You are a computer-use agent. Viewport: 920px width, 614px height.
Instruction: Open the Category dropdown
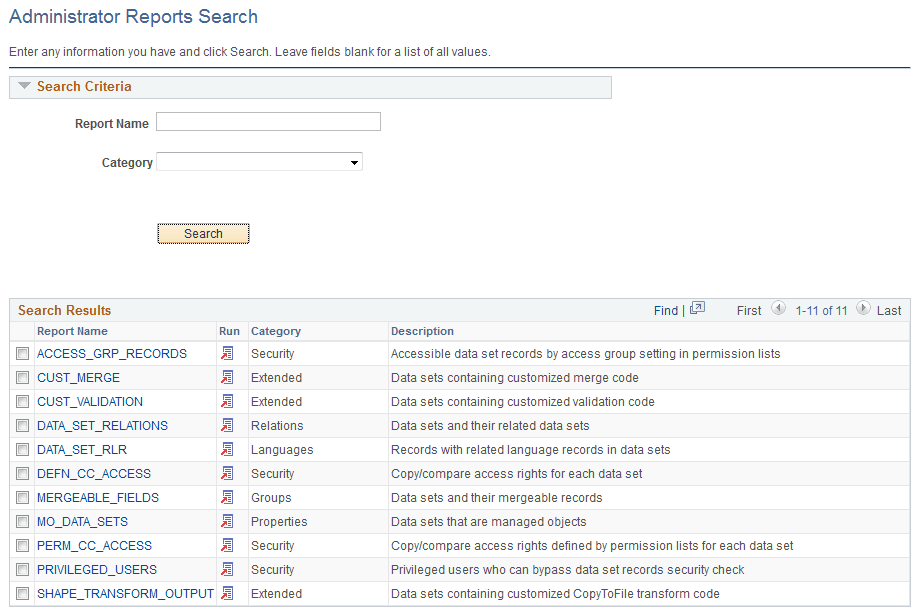tap(353, 161)
